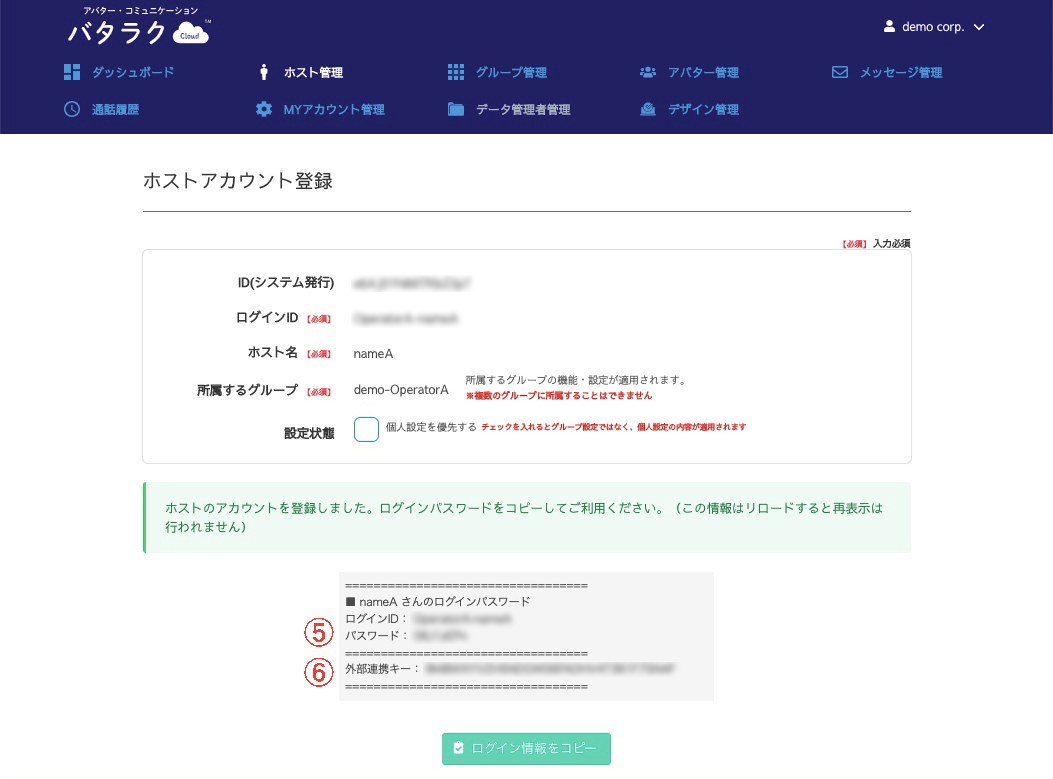
Task: Click the user avatar icon beside demo corp.
Action: tap(889, 27)
